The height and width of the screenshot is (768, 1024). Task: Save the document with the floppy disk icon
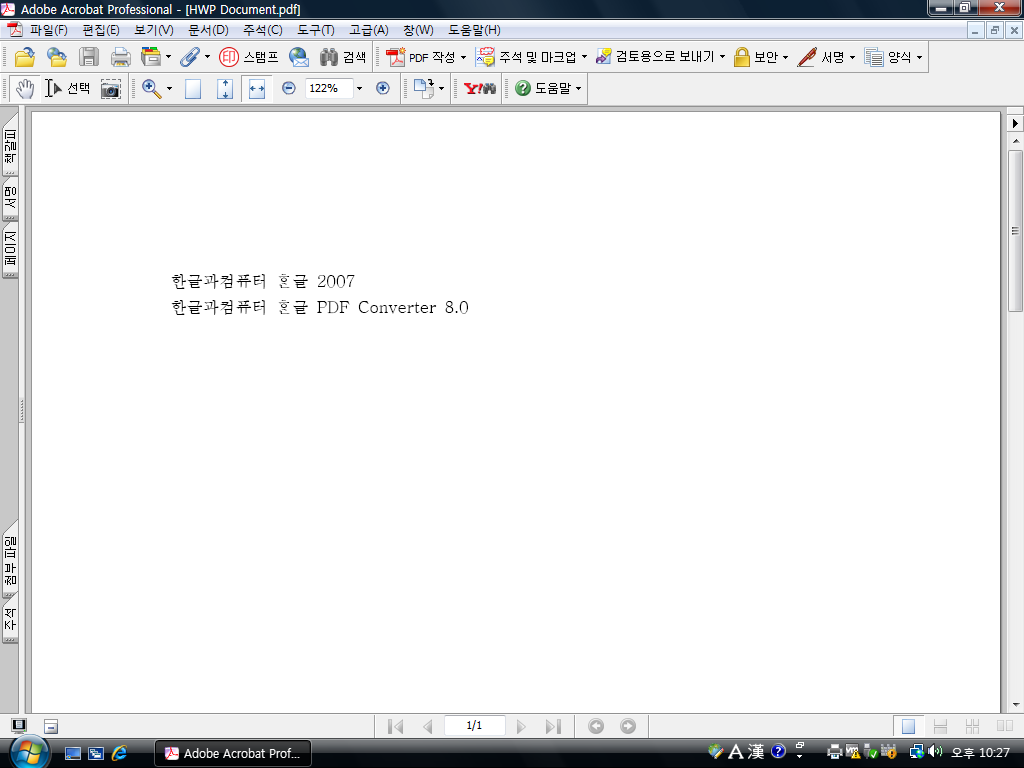tap(89, 57)
